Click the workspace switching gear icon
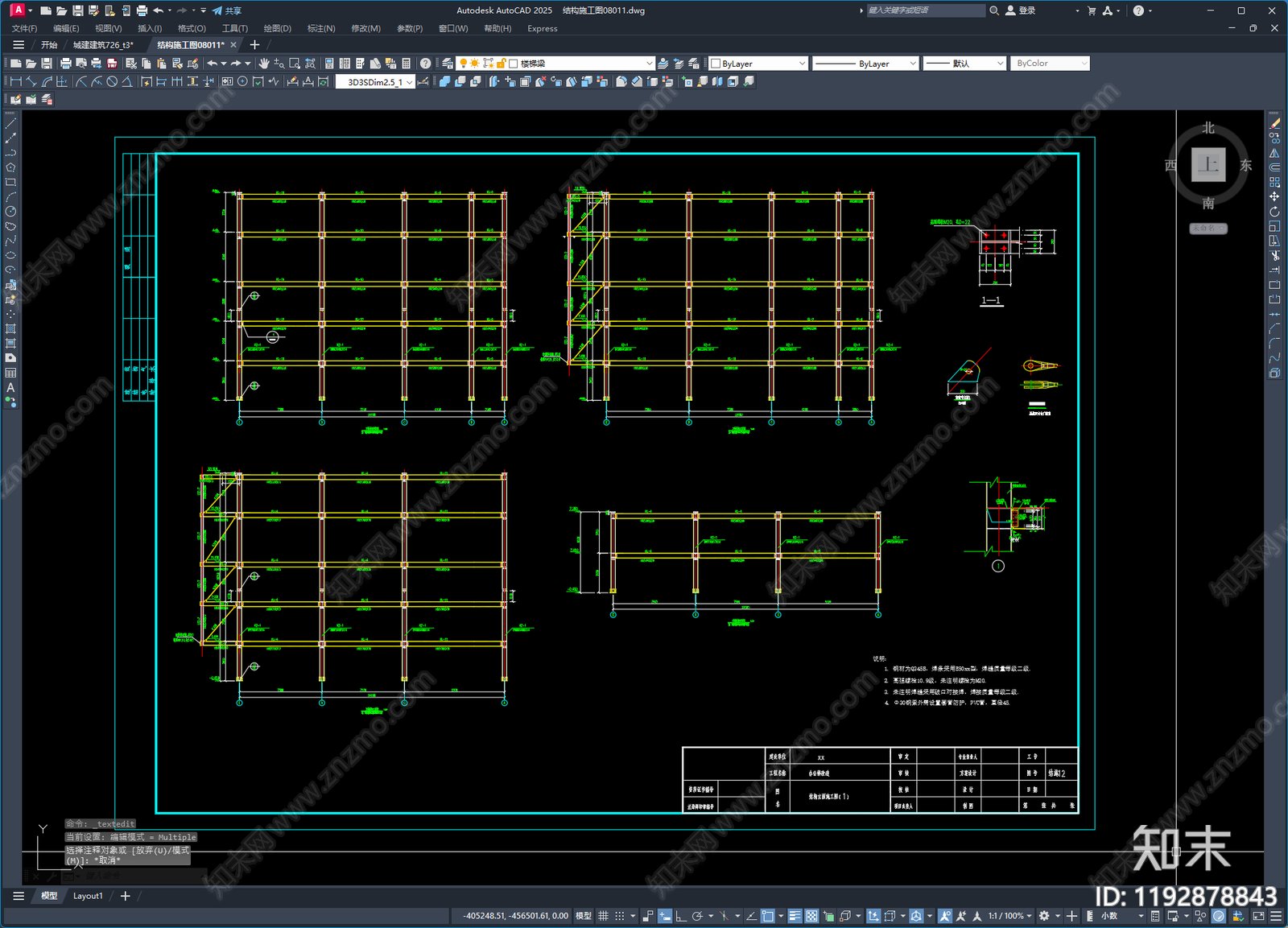 (x=1044, y=916)
